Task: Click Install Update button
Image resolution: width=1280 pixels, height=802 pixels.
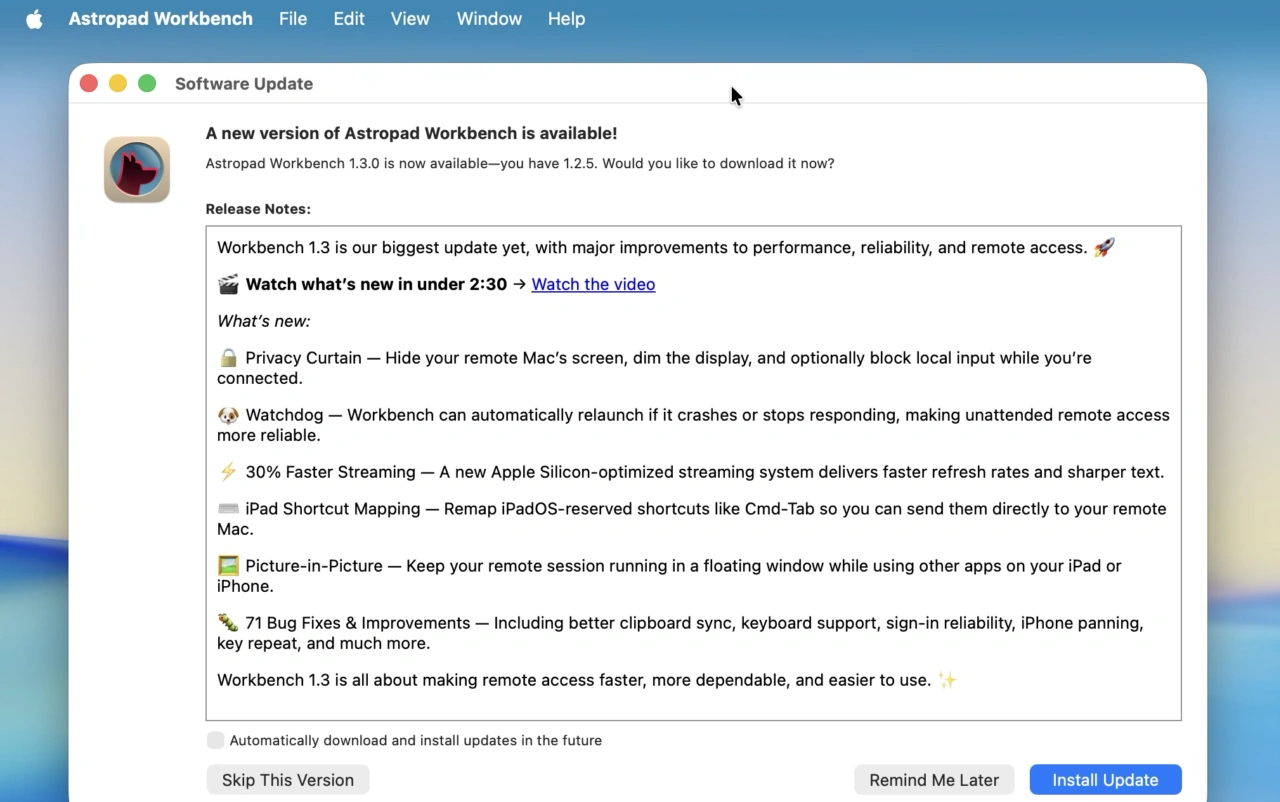Action: [x=1105, y=780]
